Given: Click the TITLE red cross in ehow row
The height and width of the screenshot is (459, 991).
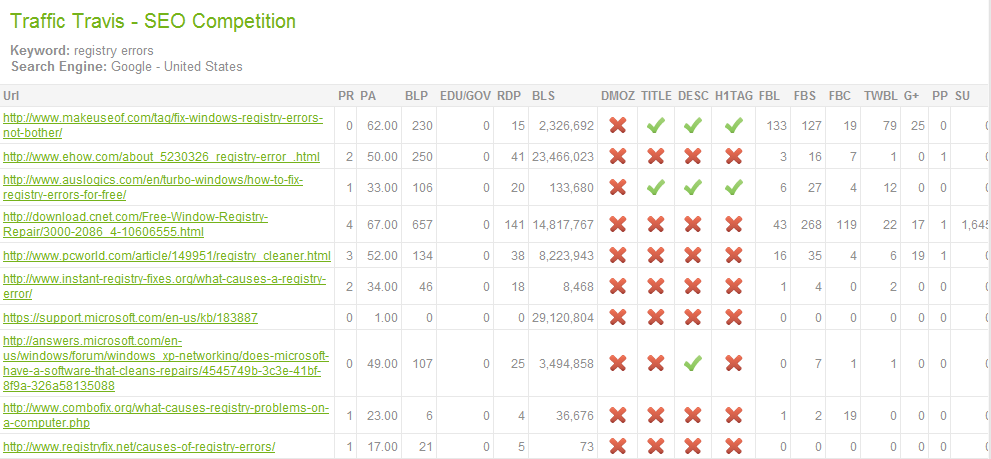Looking at the screenshot, I should 655,156.
